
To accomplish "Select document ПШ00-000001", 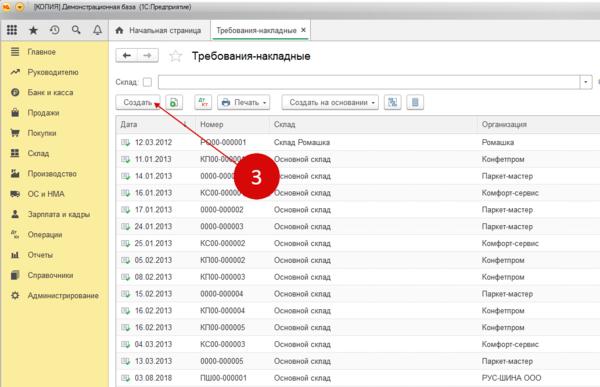I will pyautogui.click(x=223, y=378).
